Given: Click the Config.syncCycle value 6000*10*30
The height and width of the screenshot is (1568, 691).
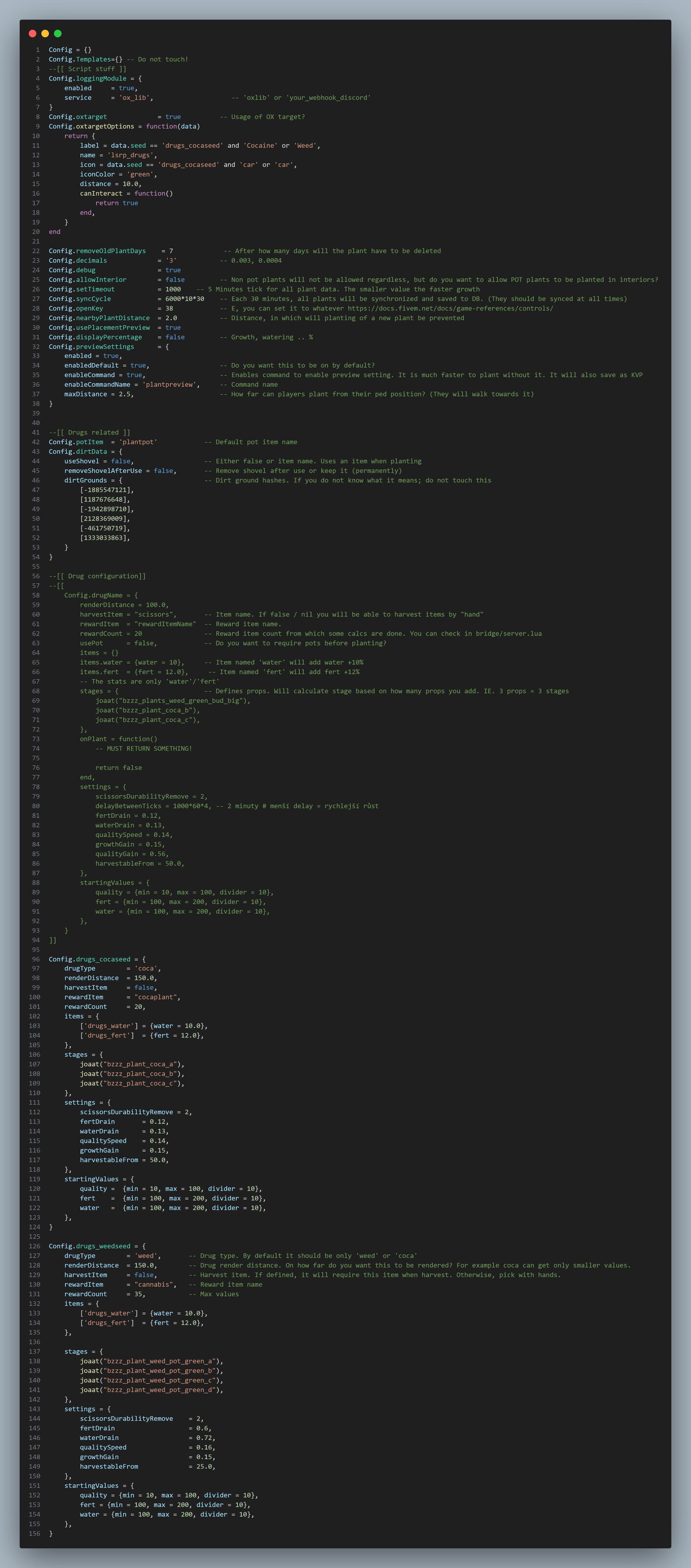Looking at the screenshot, I should coord(185,298).
